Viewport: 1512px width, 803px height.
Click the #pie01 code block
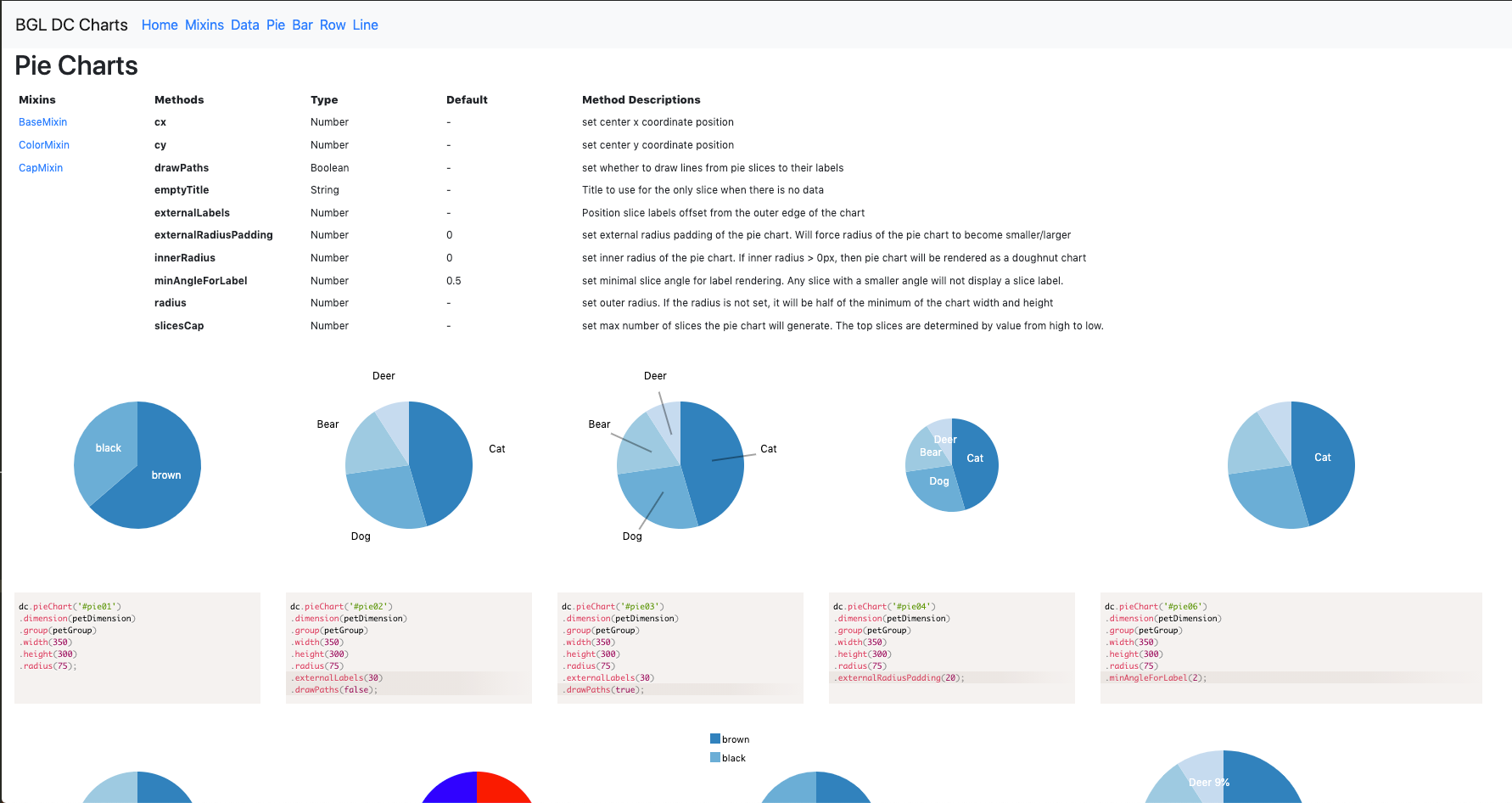(x=137, y=648)
